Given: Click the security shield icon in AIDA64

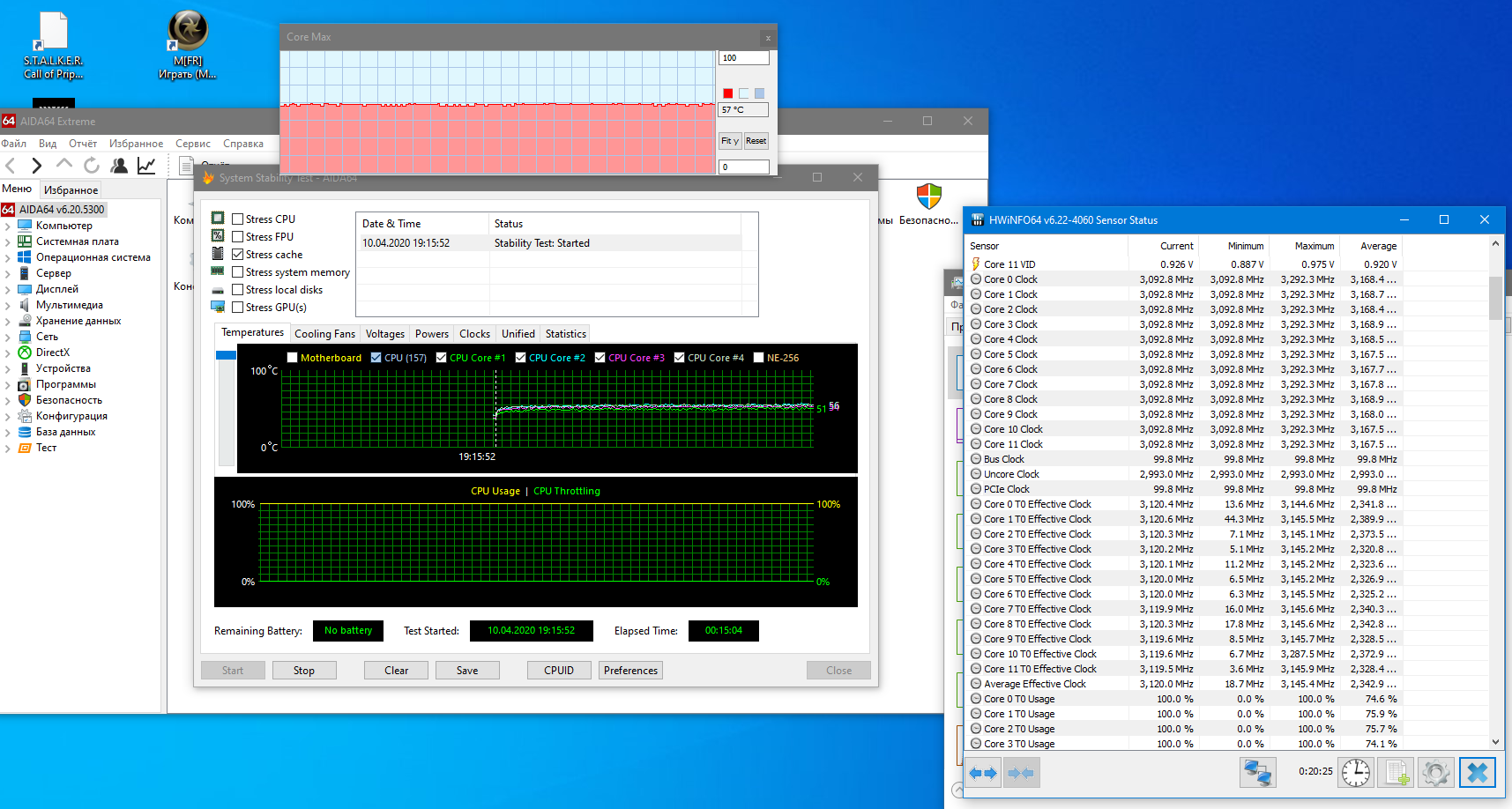Looking at the screenshot, I should click(929, 197).
